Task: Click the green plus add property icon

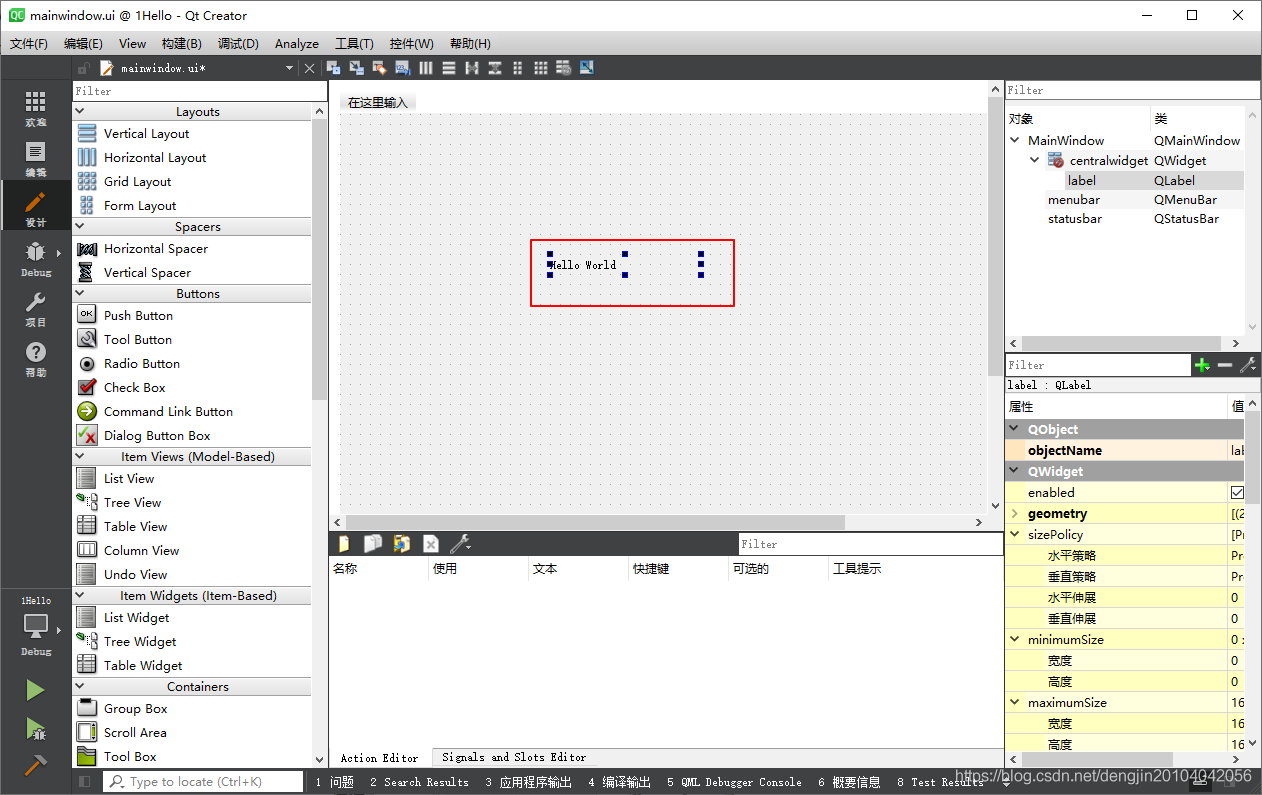Action: pyautogui.click(x=1202, y=366)
